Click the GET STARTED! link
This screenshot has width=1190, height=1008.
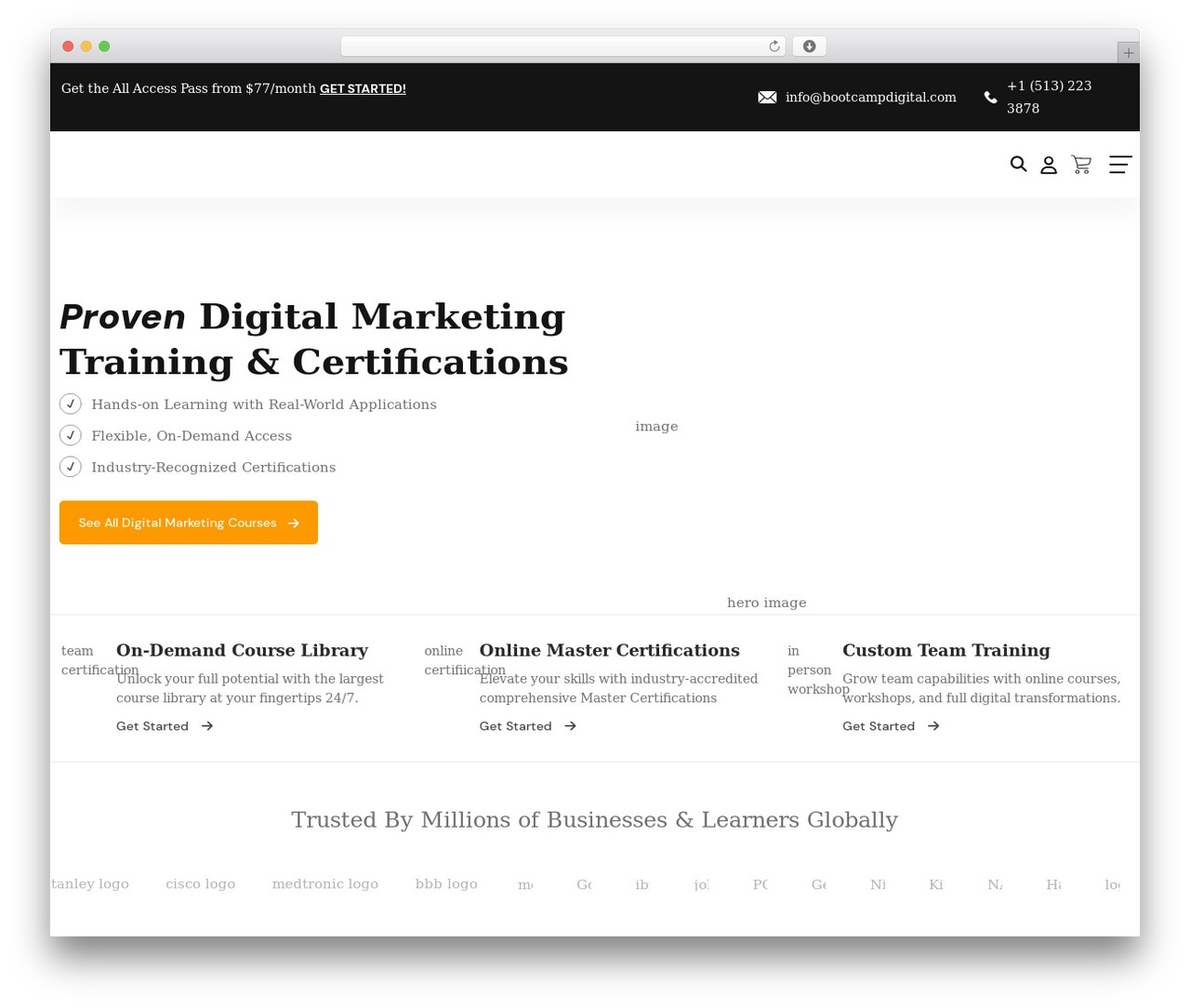363,89
